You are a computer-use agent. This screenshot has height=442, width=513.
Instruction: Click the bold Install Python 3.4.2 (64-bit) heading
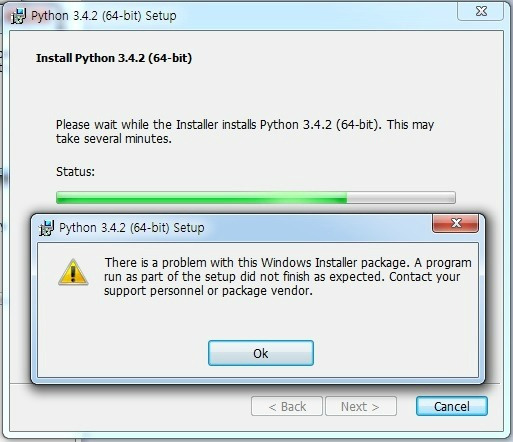pyautogui.click(x=114, y=58)
